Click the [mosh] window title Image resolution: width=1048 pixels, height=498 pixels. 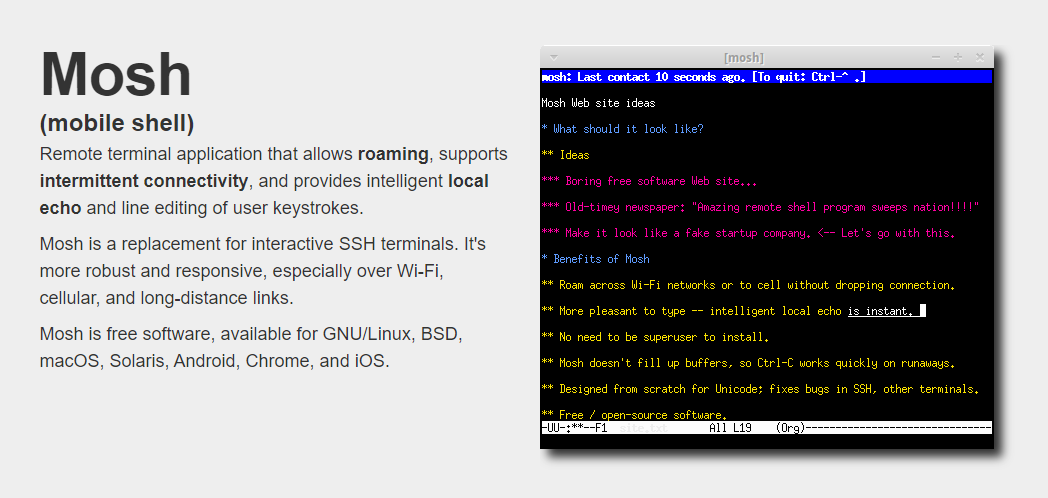click(x=743, y=58)
